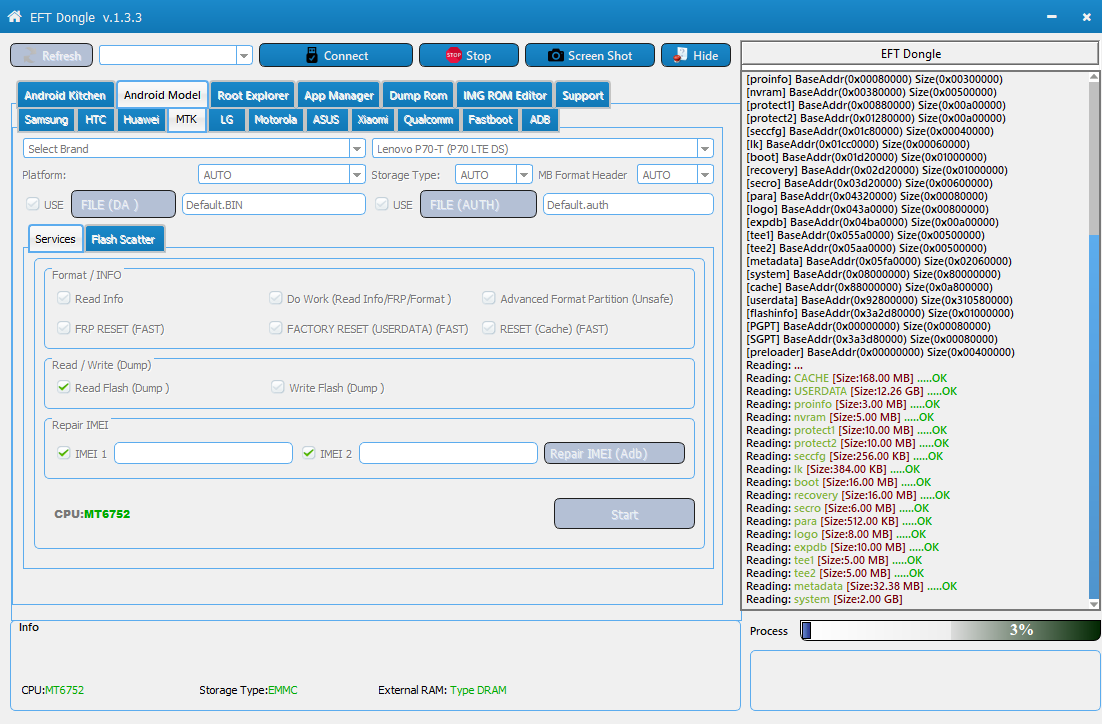Screen dimensions: 1102x724
Task: Select the Qualcomm tab
Action: pyautogui.click(x=428, y=119)
